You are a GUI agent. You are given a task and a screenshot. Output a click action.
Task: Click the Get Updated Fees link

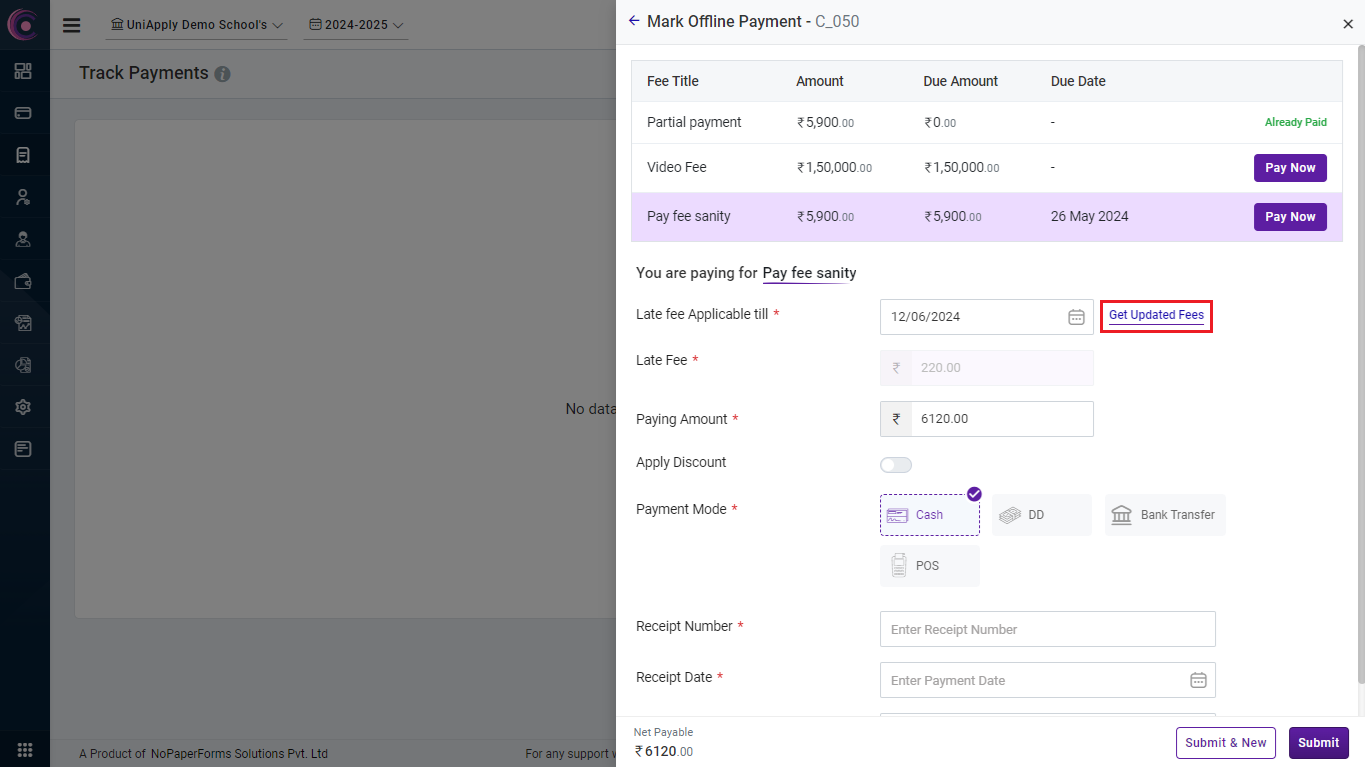(x=1156, y=315)
